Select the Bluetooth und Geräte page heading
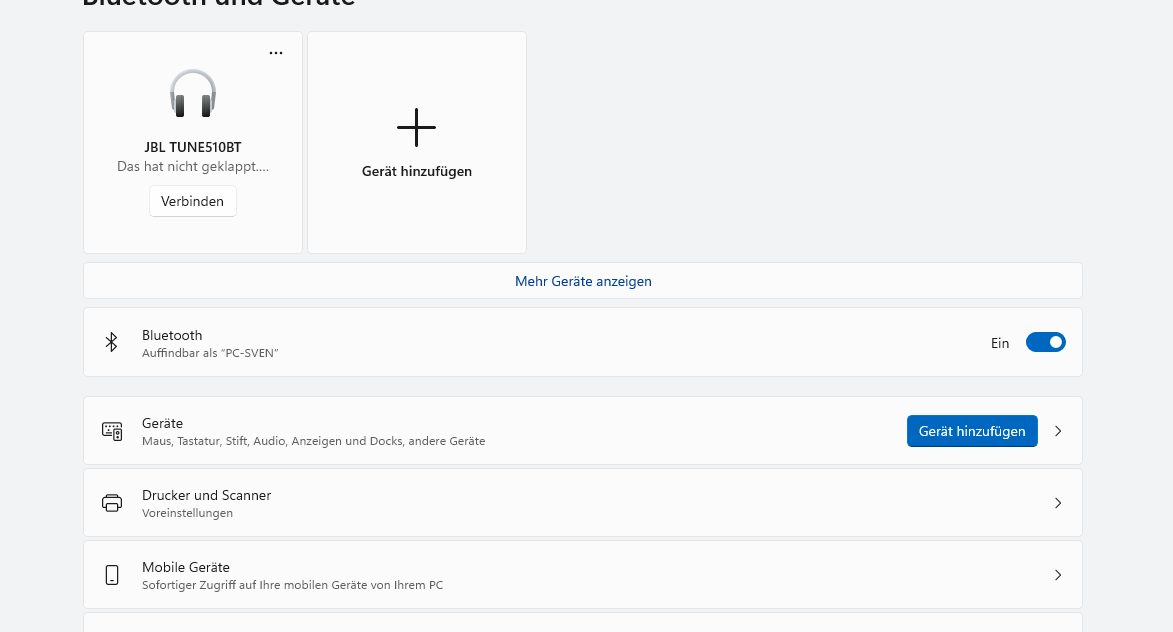 pyautogui.click(x=219, y=4)
